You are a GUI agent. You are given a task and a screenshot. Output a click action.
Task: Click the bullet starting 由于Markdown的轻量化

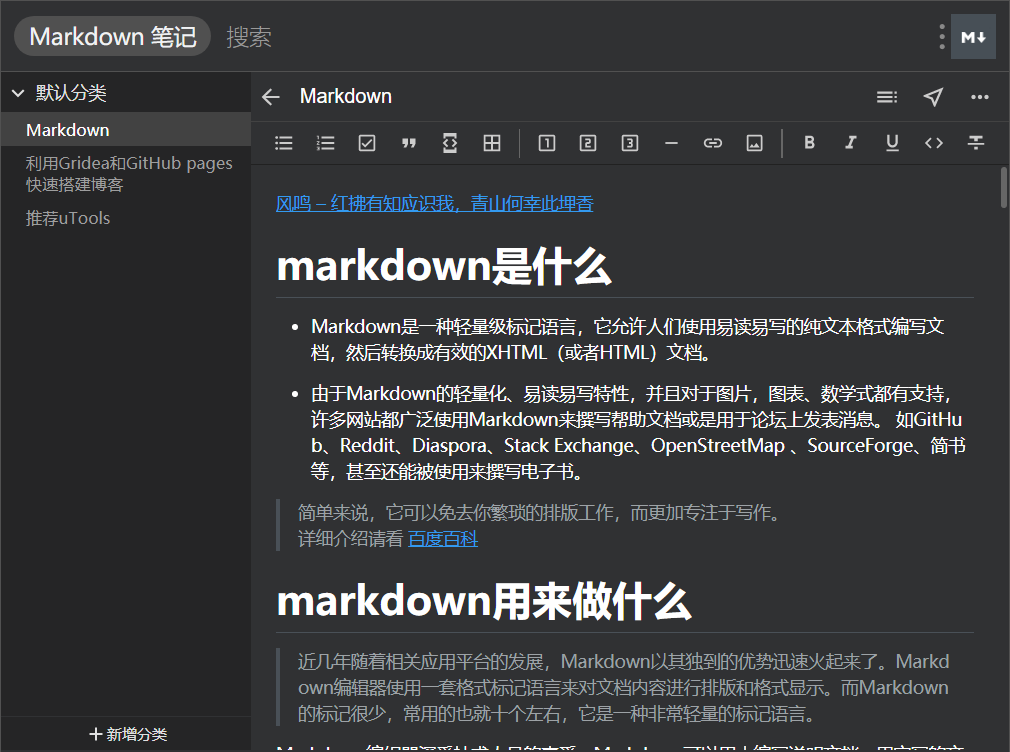coord(638,432)
